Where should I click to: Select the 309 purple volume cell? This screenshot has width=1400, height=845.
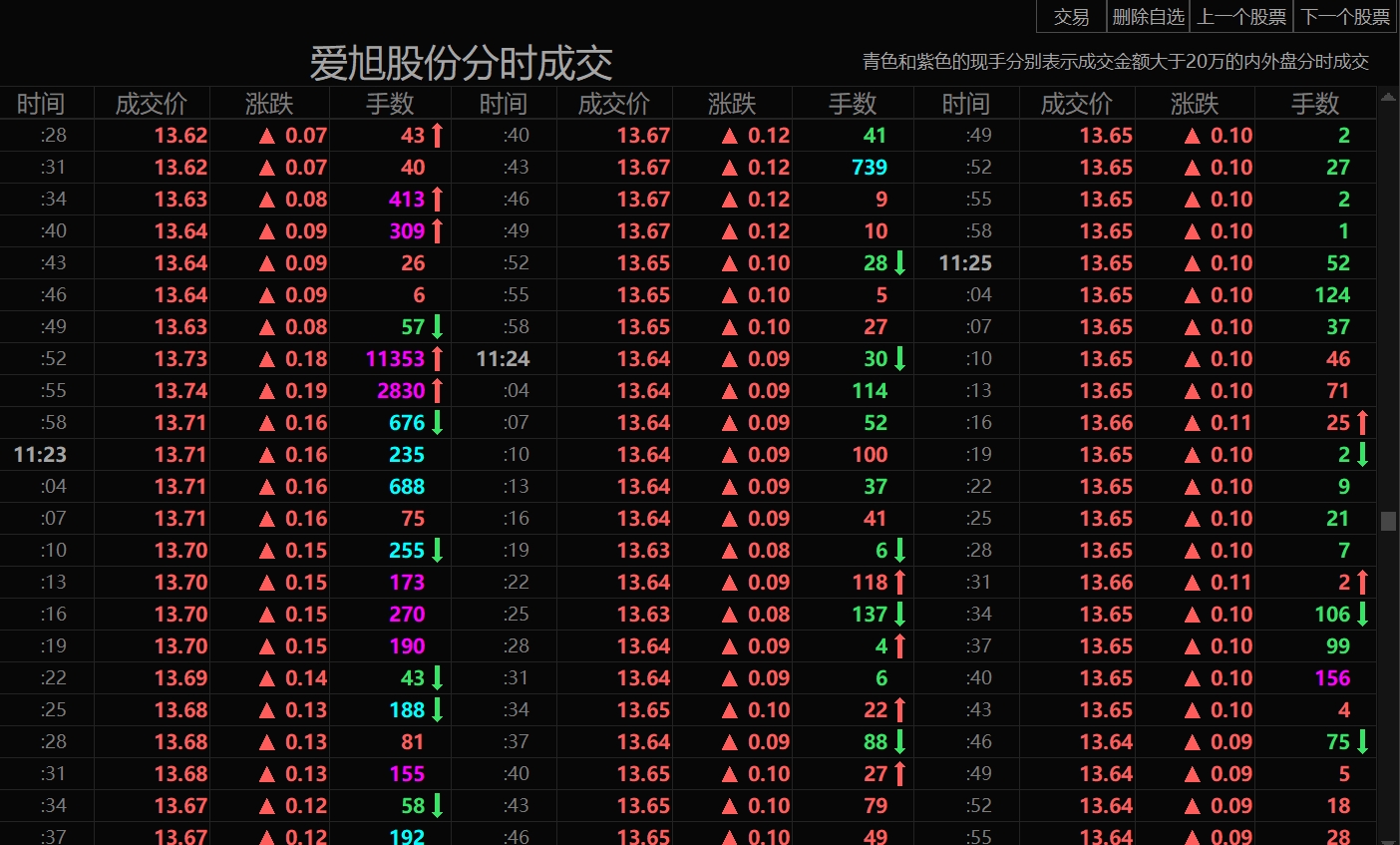click(x=407, y=231)
